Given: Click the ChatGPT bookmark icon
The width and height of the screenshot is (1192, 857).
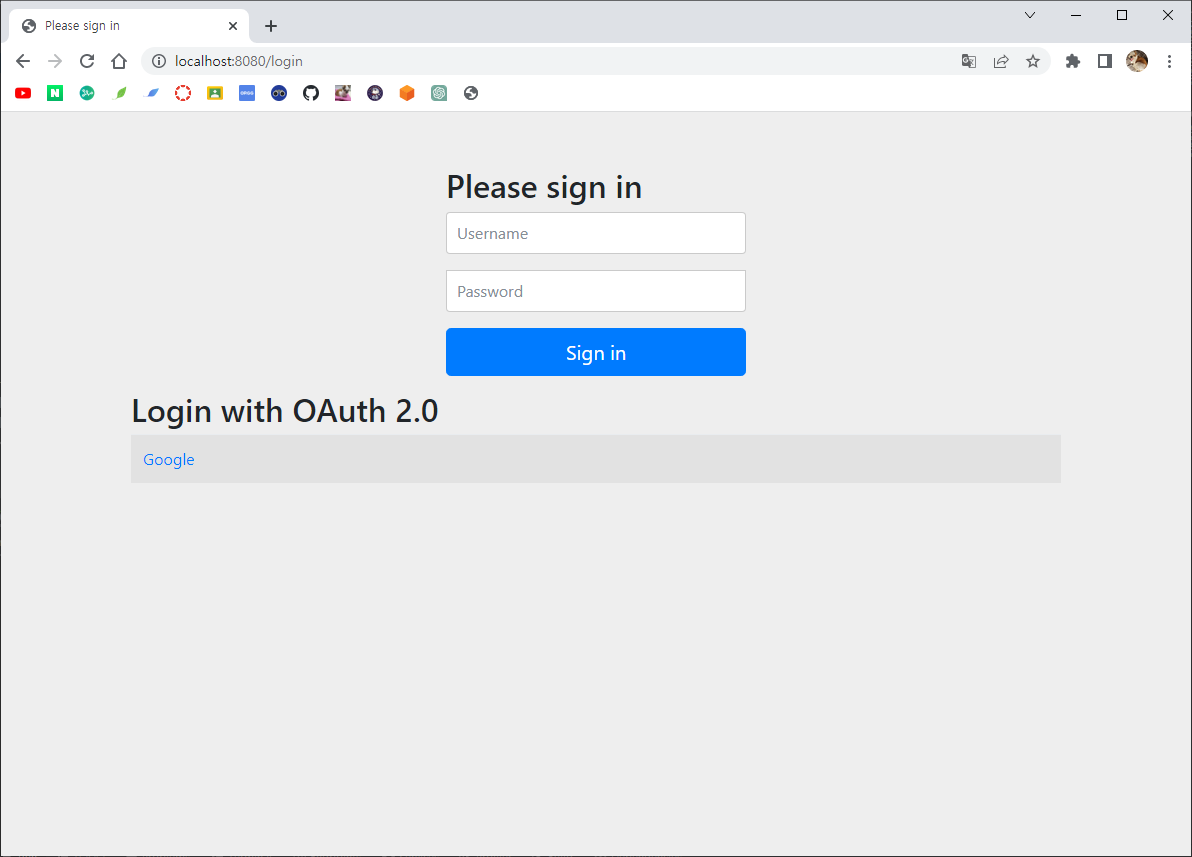Looking at the screenshot, I should click(439, 93).
